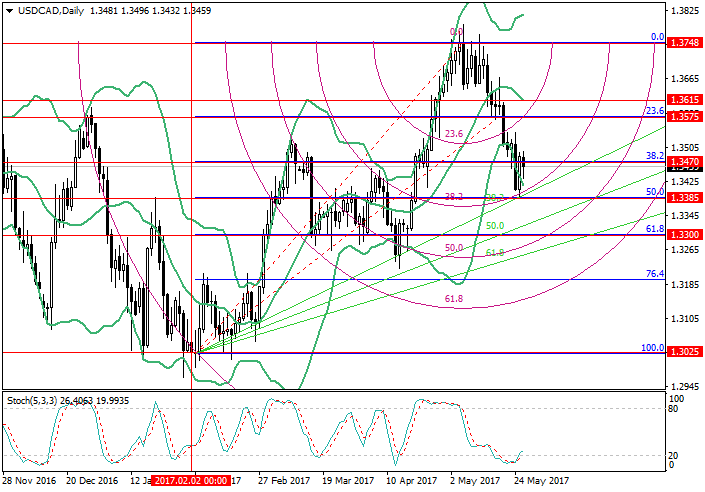Click the 1.2945 value on price axis
Viewport: 705px width, 492px height.
tap(685, 387)
